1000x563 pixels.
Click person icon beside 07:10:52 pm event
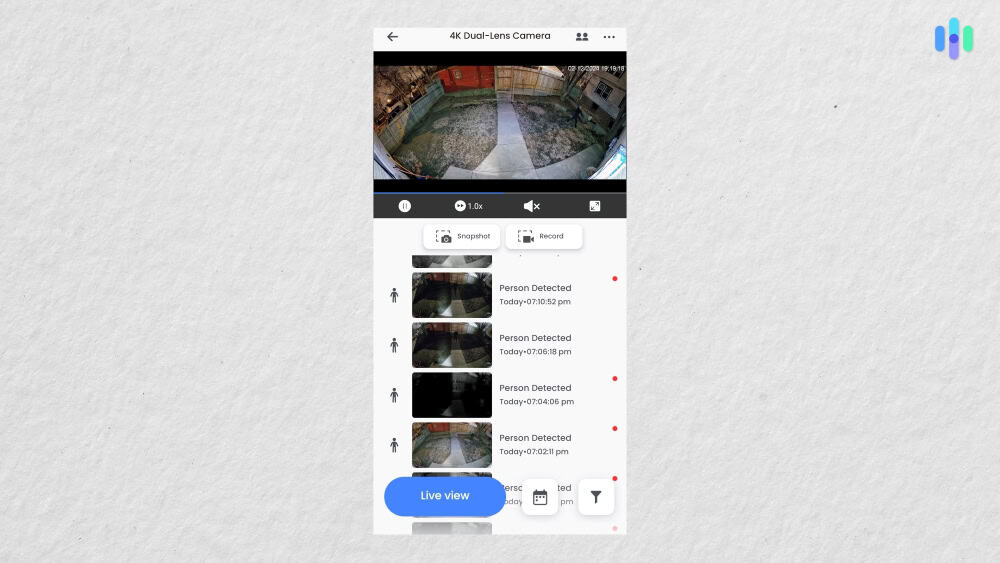394,295
